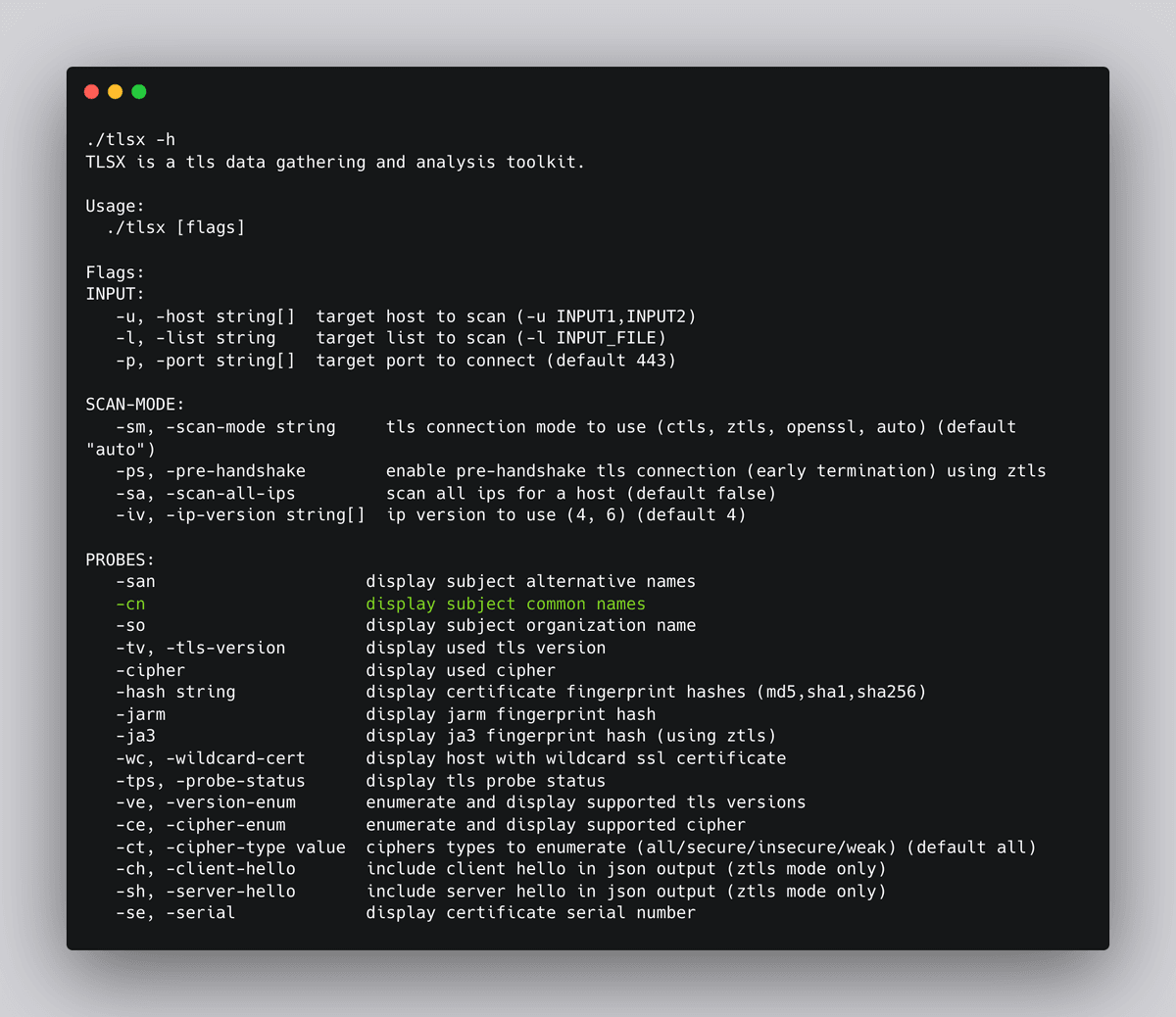Click the PROBES section header text

point(120,558)
